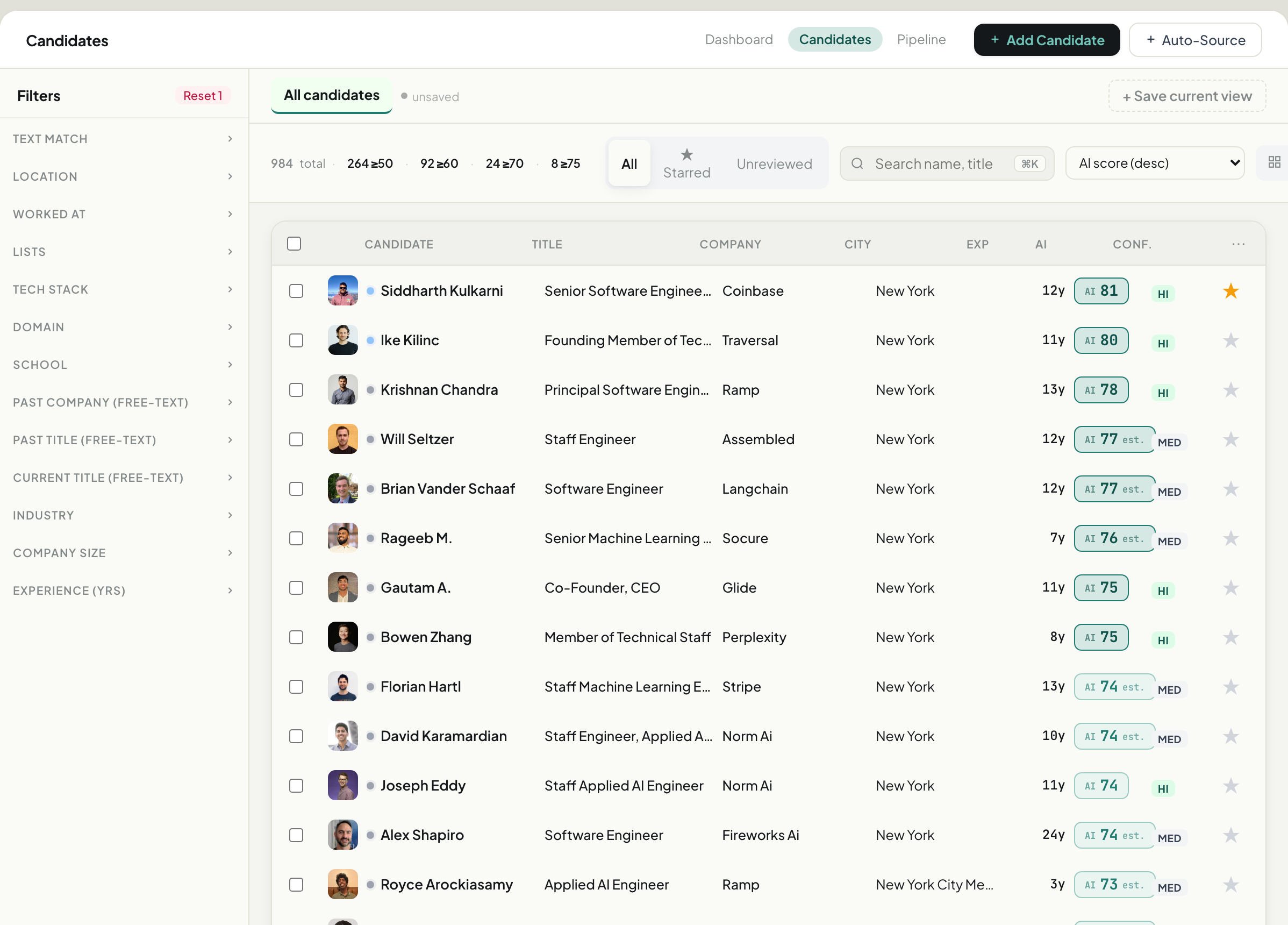This screenshot has height=925, width=1288.
Task: Open Siddharth Kulkarni's avatar photo
Action: 342,291
